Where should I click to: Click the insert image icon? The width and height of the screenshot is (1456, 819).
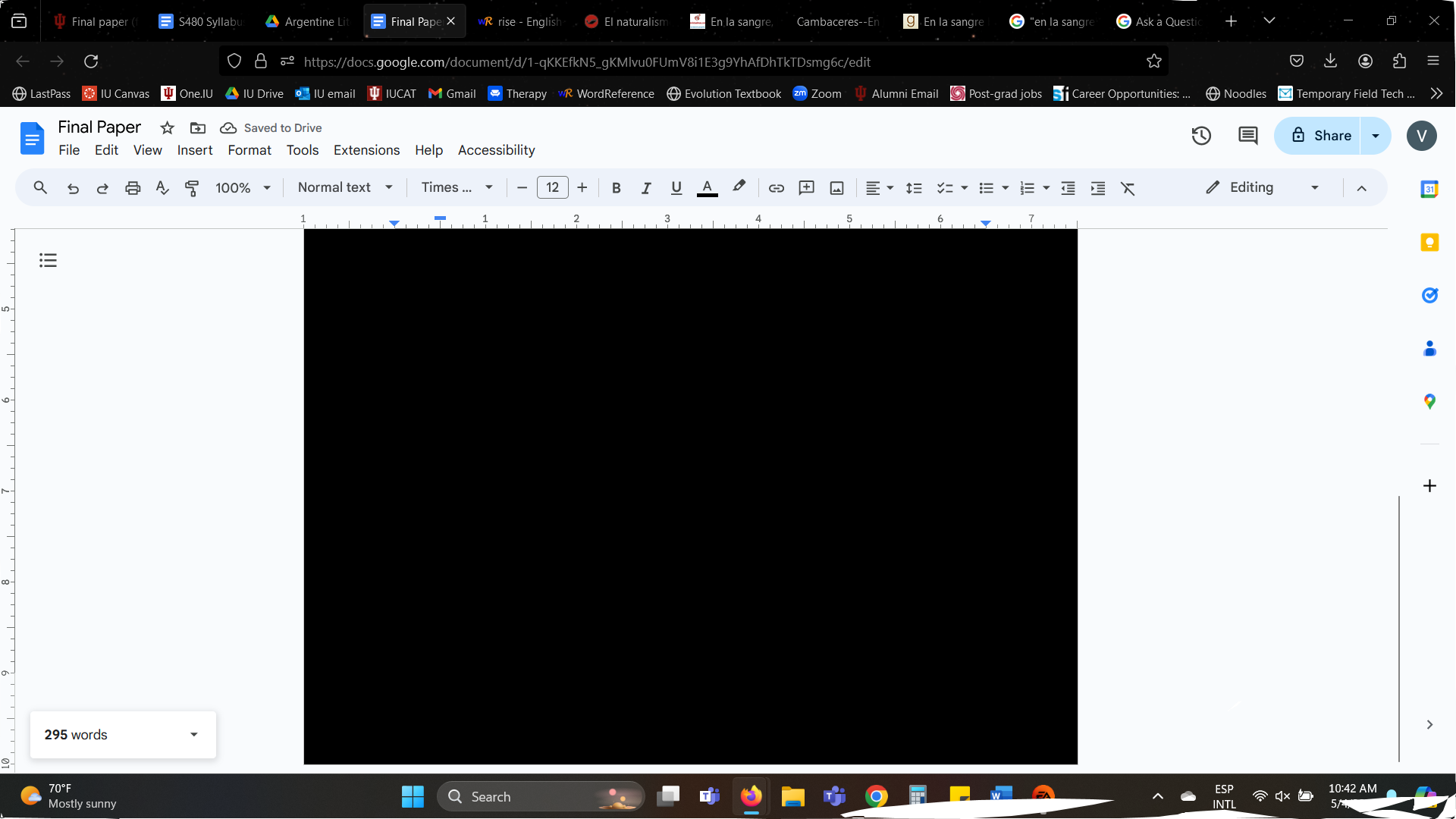click(836, 188)
